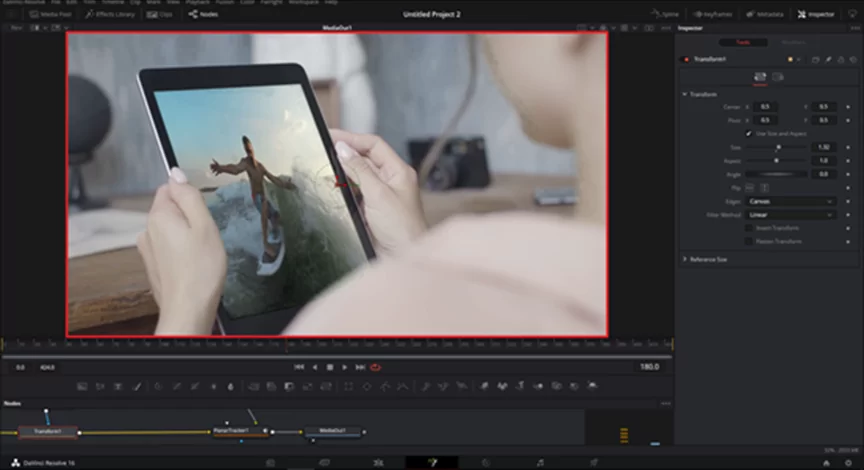Add a Color Corrector node from the toolbar
Image resolution: width=864 pixels, height=470 pixels.
click(158, 387)
